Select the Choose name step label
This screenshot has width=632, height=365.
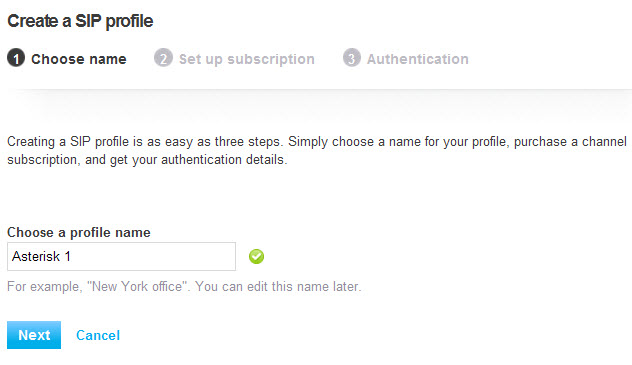pyautogui.click(x=79, y=59)
